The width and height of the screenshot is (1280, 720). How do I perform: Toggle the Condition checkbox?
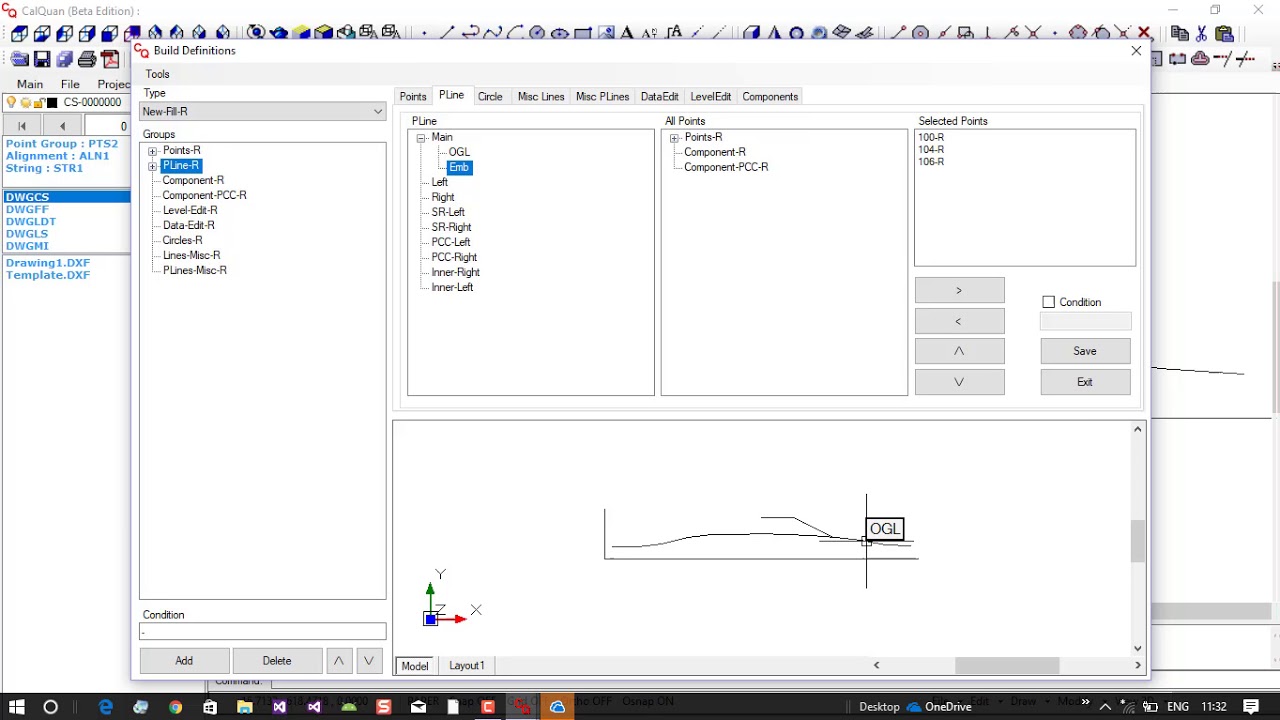pyautogui.click(x=1048, y=302)
